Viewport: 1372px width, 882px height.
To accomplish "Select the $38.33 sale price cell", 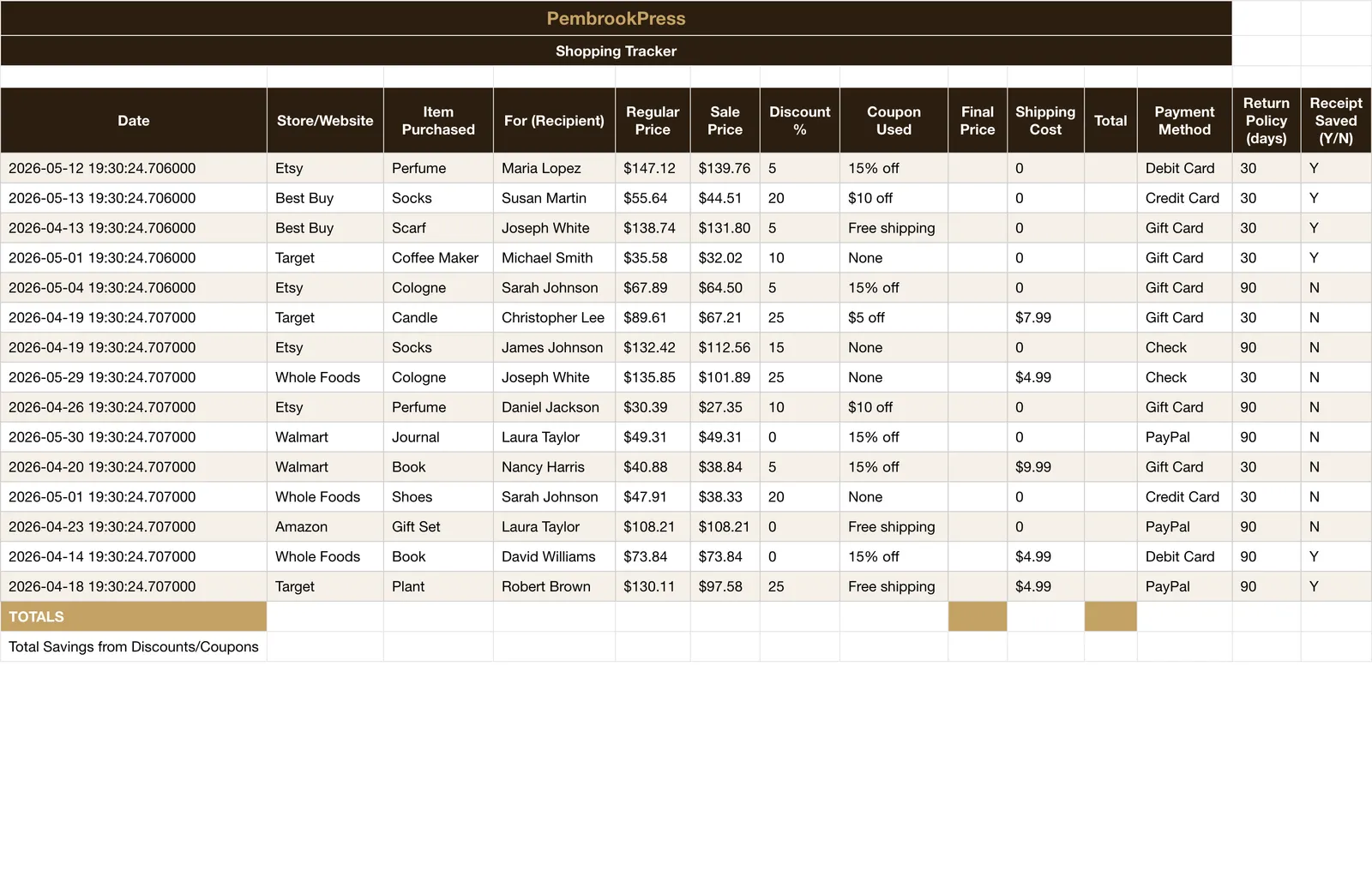I will point(725,497).
